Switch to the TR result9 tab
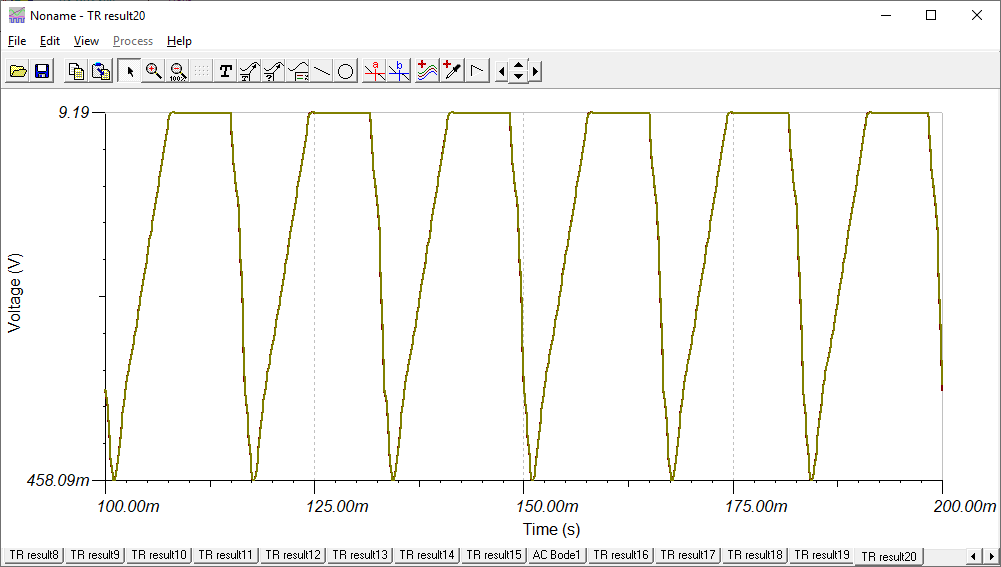The image size is (1001, 567). tap(95, 555)
